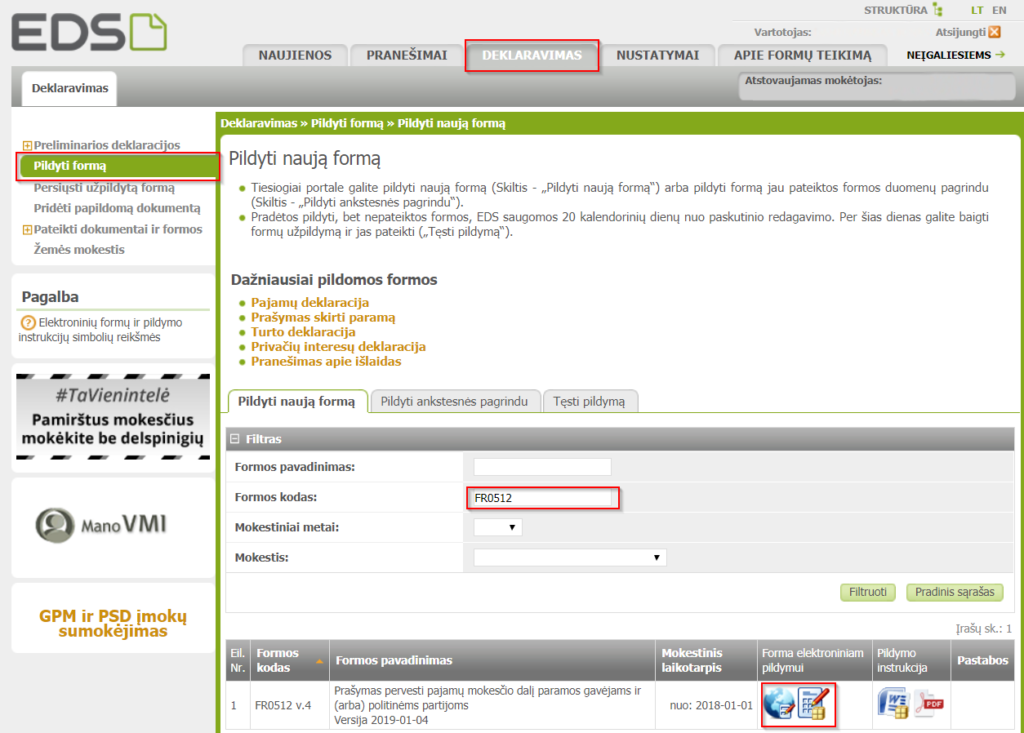Select Pildyti formą in the sidebar
This screenshot has width=1024, height=733.
[118, 166]
